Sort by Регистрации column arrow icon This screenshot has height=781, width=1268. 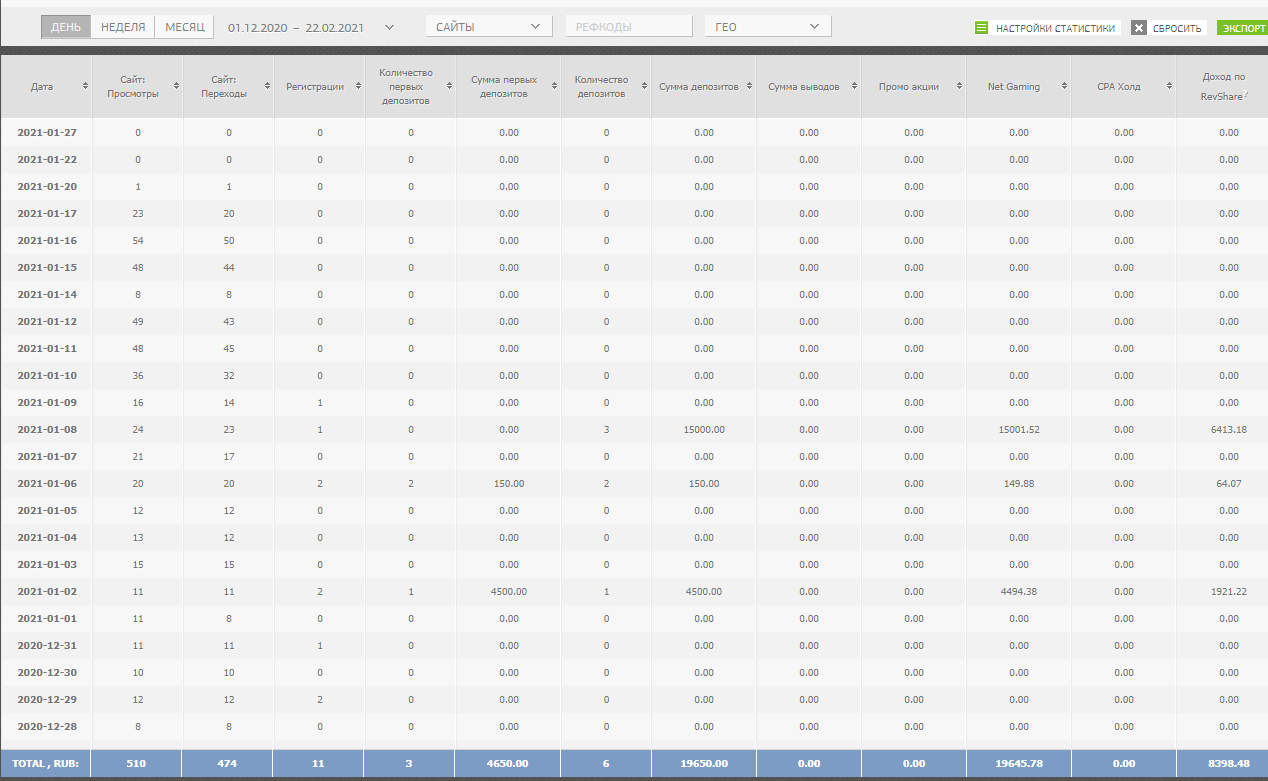356,87
